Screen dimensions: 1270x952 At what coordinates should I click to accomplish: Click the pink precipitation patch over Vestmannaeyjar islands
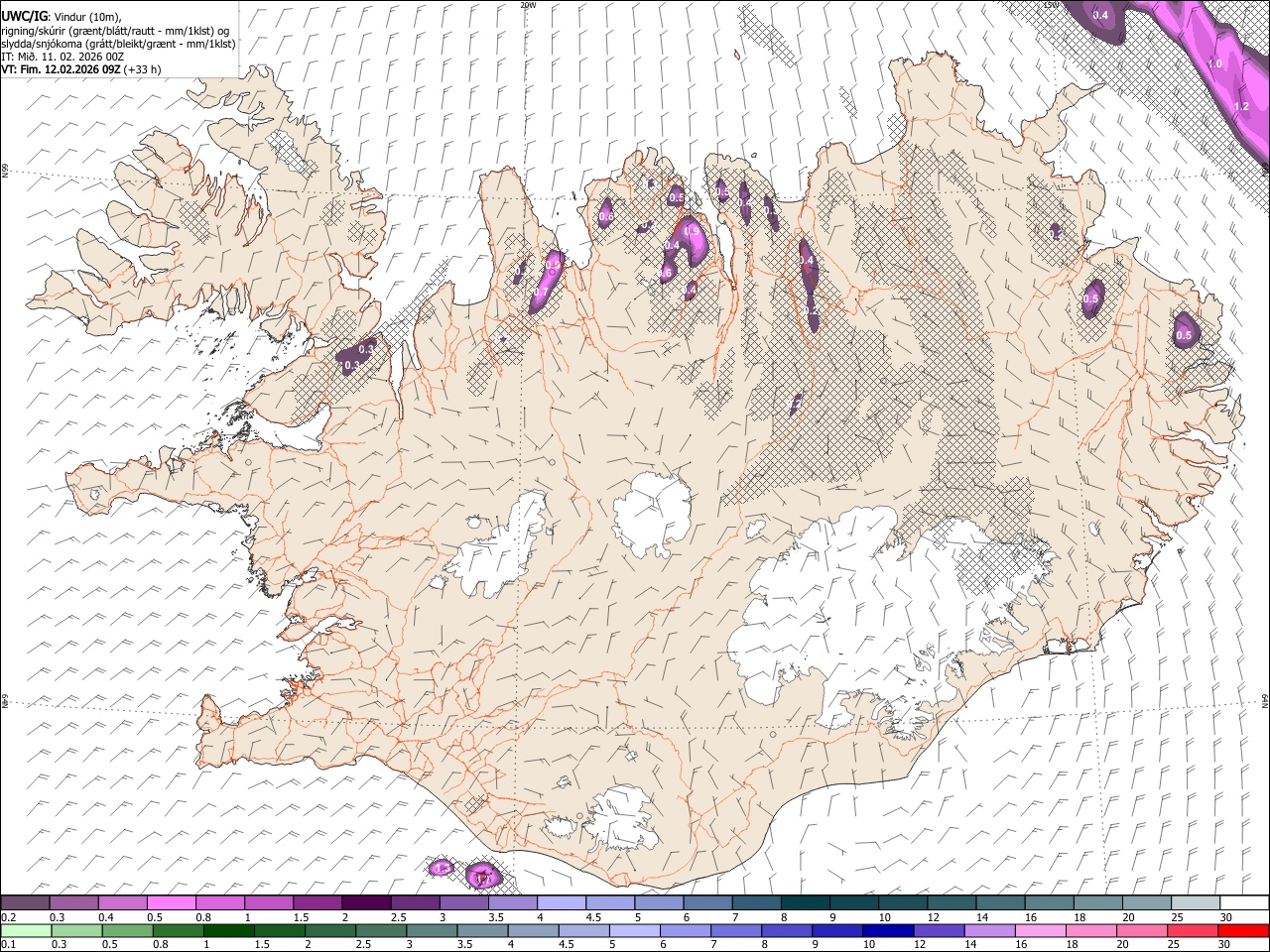point(483,876)
